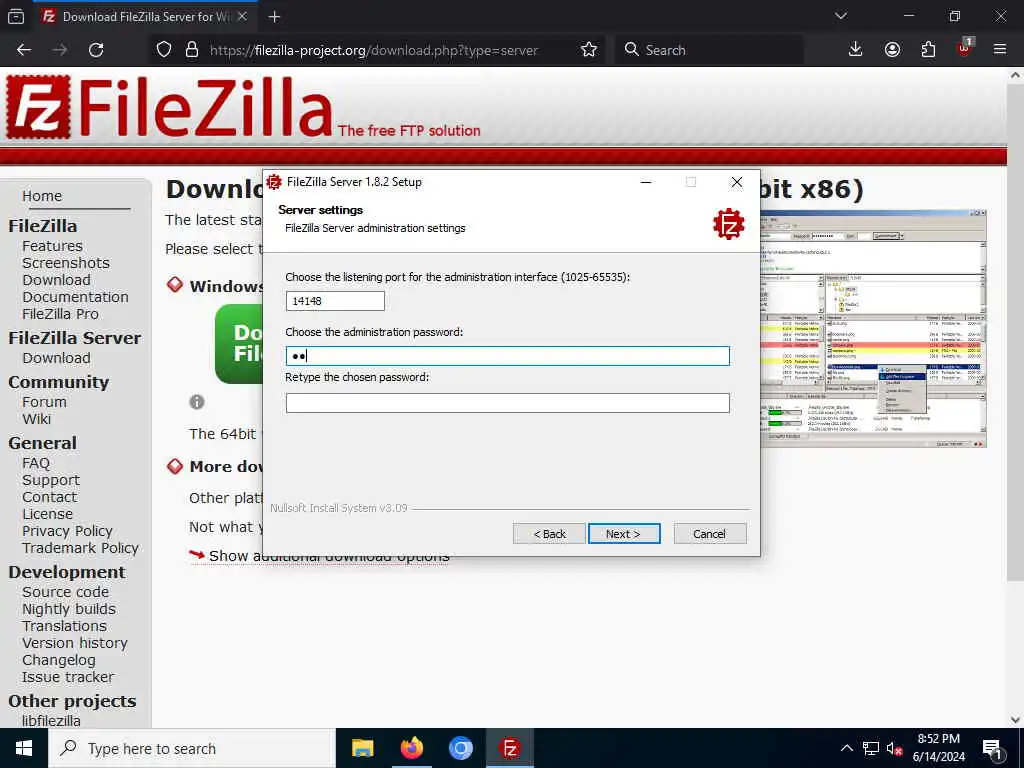The width and height of the screenshot is (1024, 768).
Task: Cancel the FileZilla Server setup
Action: (710, 534)
